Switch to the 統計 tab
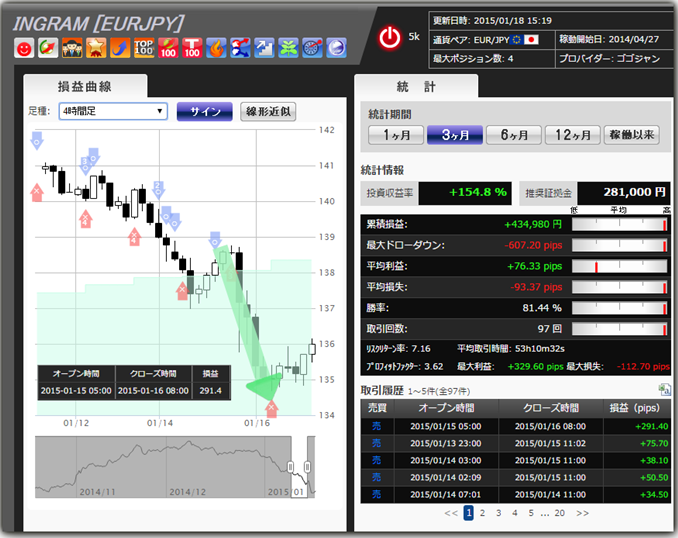678x538 pixels. (x=416, y=86)
